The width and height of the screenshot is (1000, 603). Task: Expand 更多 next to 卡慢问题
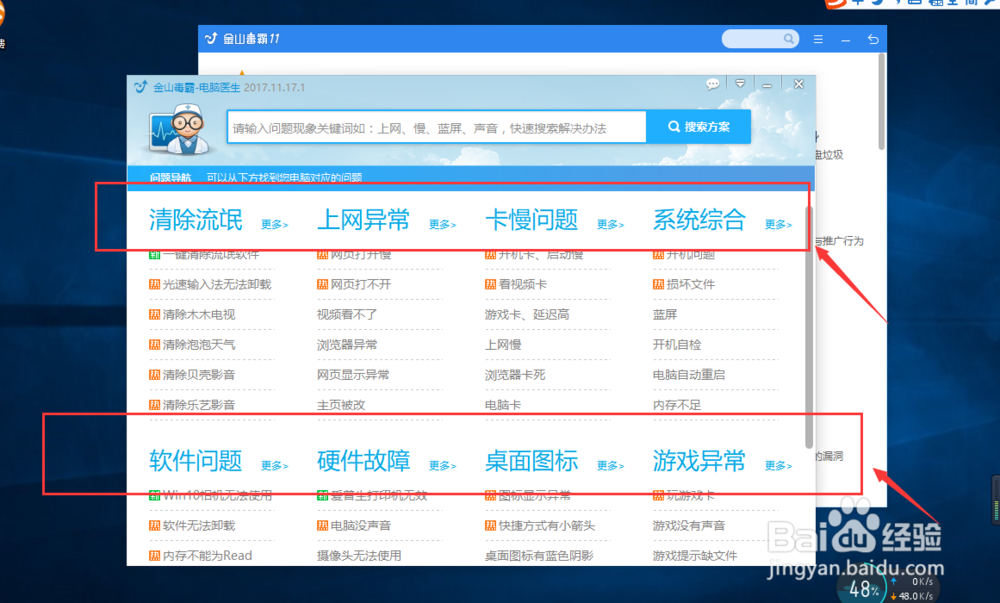point(610,224)
